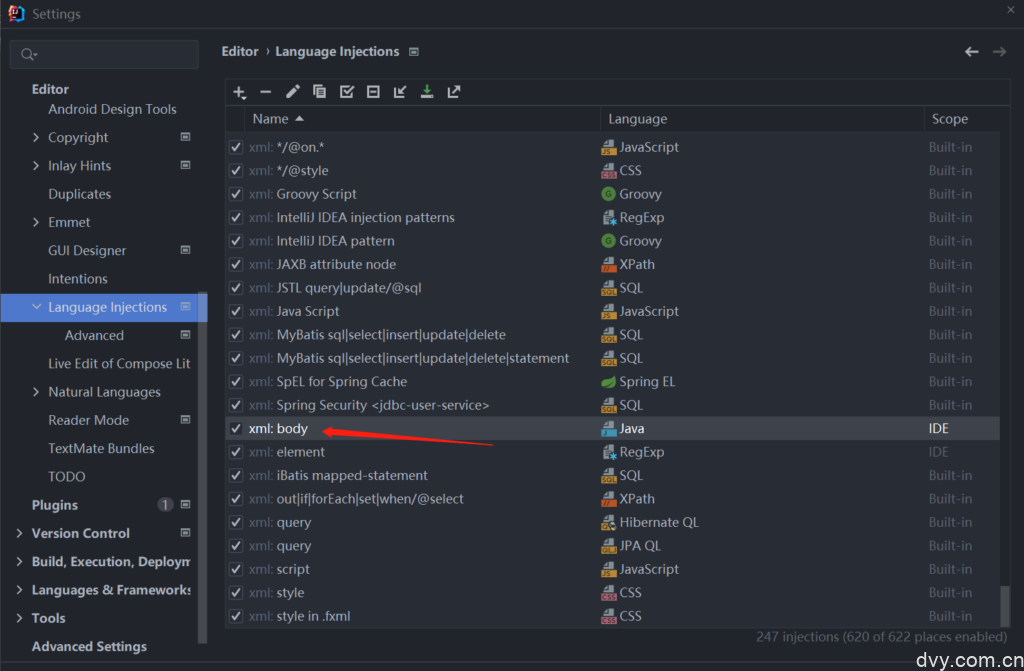The height and width of the screenshot is (671, 1024).
Task: Expand the Copyright settings node
Action: point(37,138)
